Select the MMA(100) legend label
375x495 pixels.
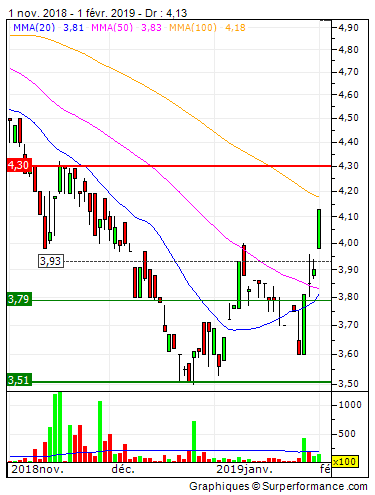193,27
